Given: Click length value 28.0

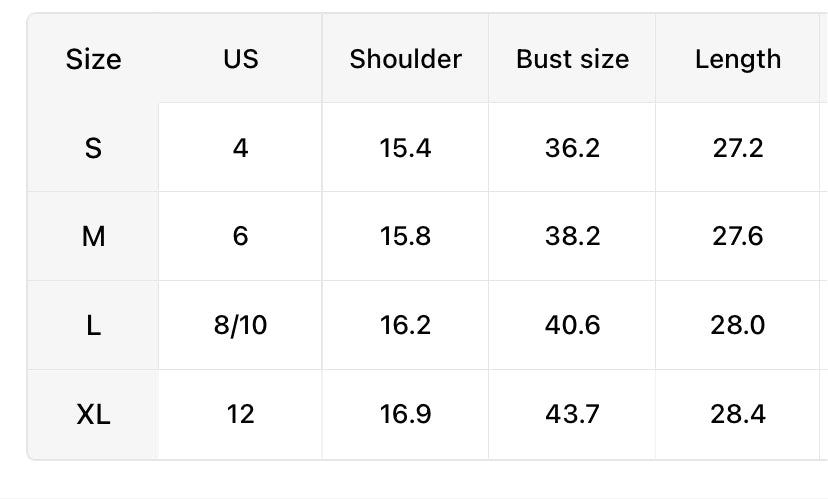Looking at the screenshot, I should [738, 325].
